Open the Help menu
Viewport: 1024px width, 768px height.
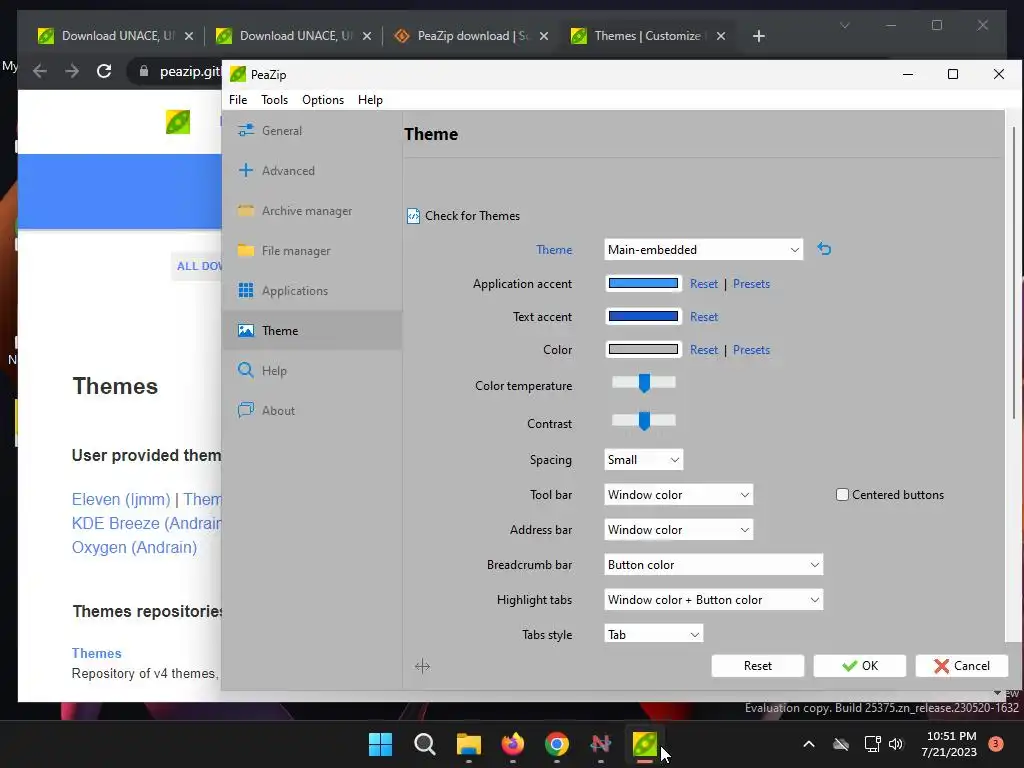tap(370, 100)
